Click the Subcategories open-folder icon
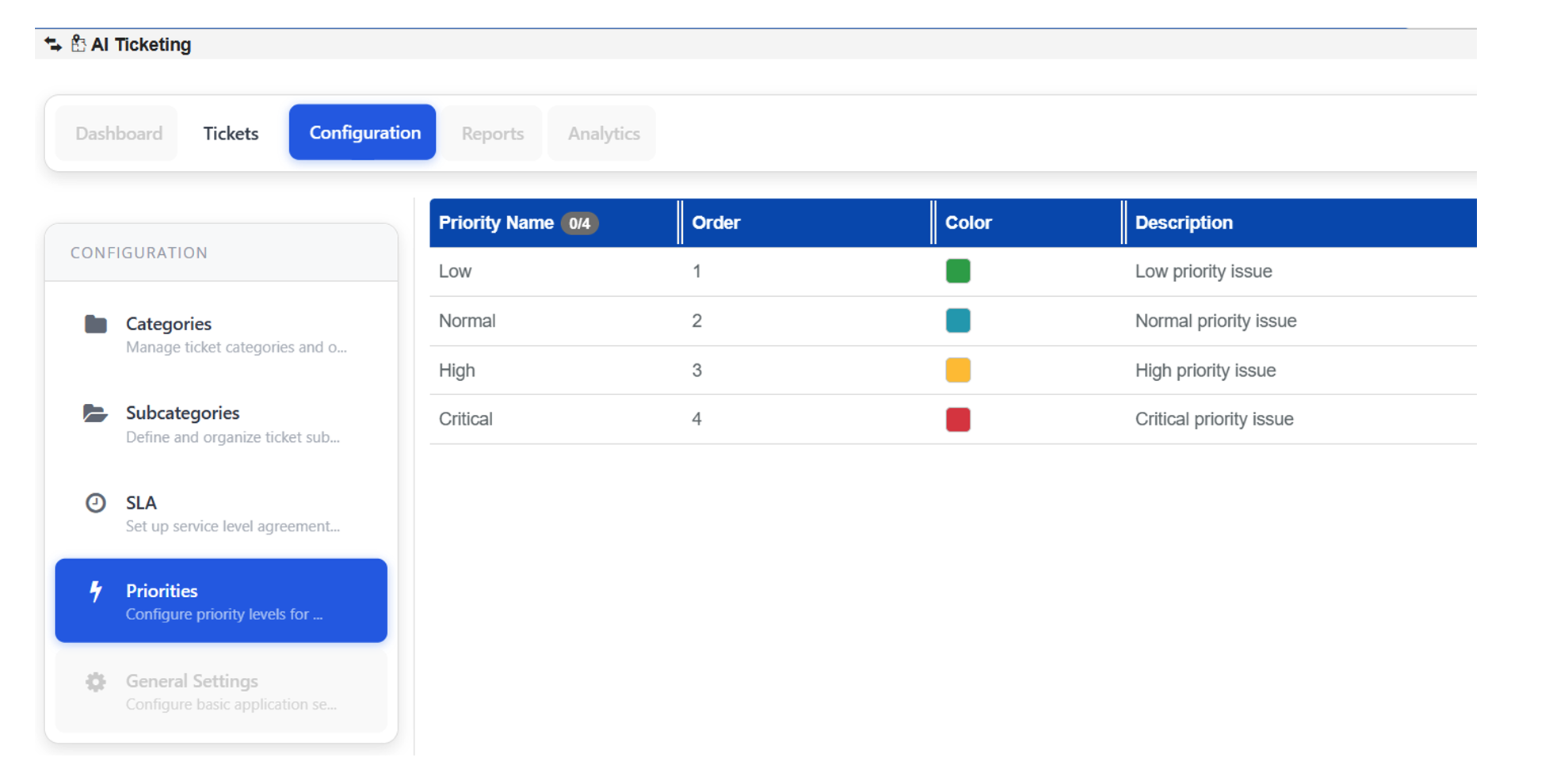 [x=95, y=413]
